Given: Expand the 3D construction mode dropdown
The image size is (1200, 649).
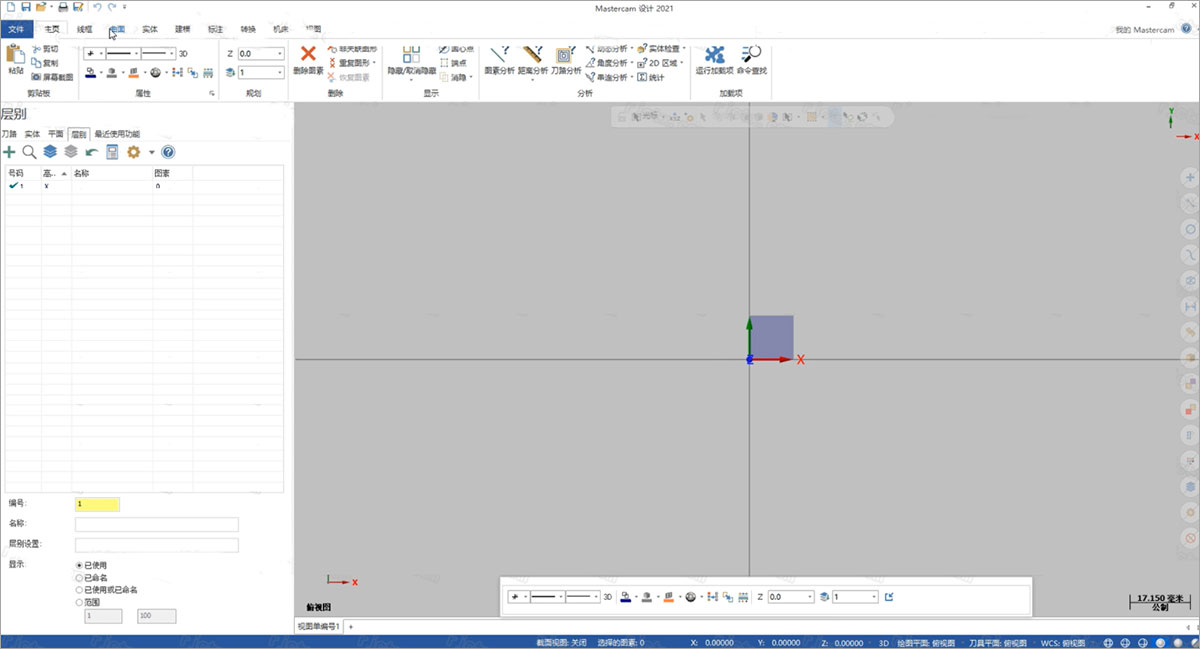Looking at the screenshot, I should coord(183,52).
